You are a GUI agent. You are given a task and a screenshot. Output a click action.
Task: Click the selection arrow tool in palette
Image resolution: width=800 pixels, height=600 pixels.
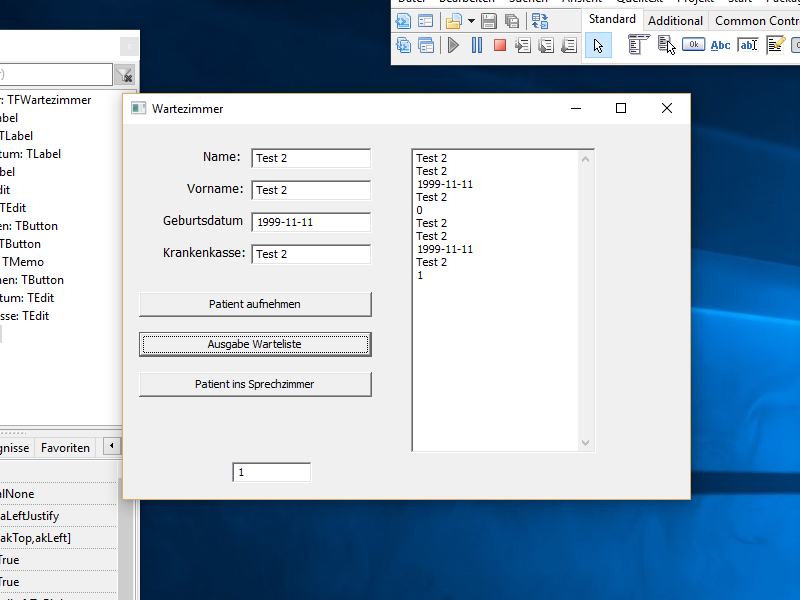tap(598, 45)
